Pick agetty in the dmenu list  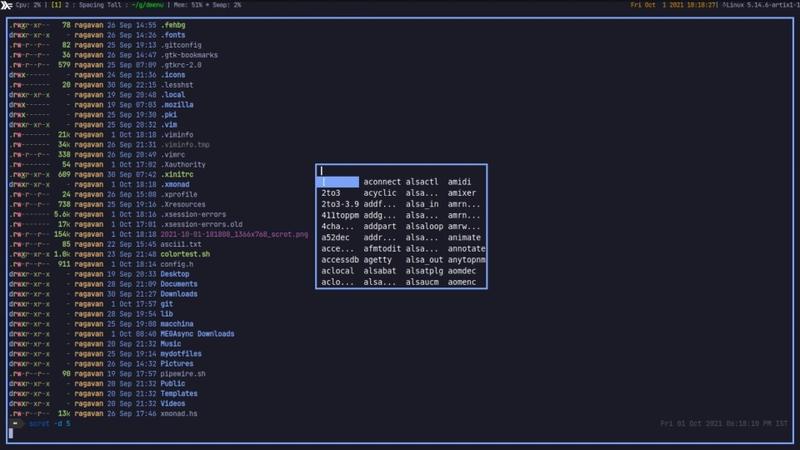tap(378, 260)
